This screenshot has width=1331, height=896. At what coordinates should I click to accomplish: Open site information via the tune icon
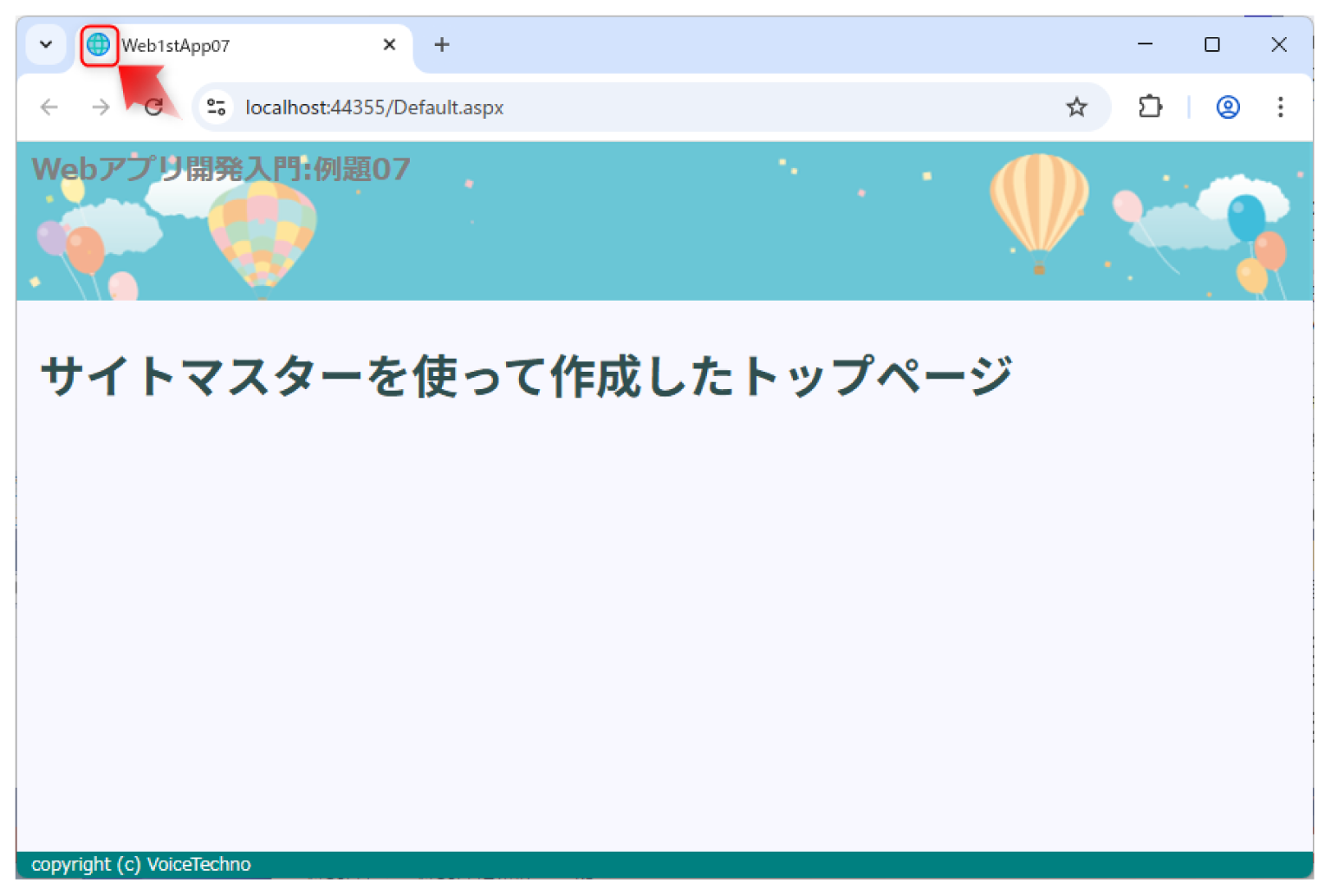[x=215, y=107]
